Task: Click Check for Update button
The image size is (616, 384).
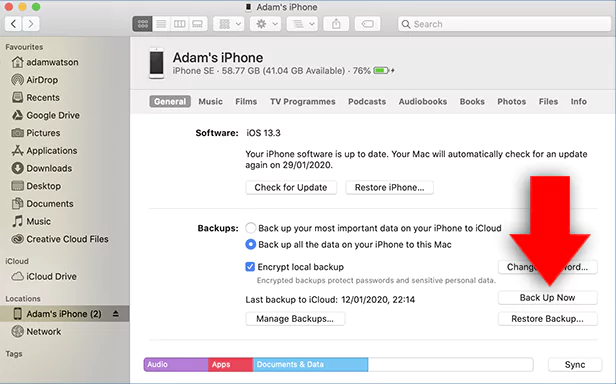Action: tap(291, 187)
